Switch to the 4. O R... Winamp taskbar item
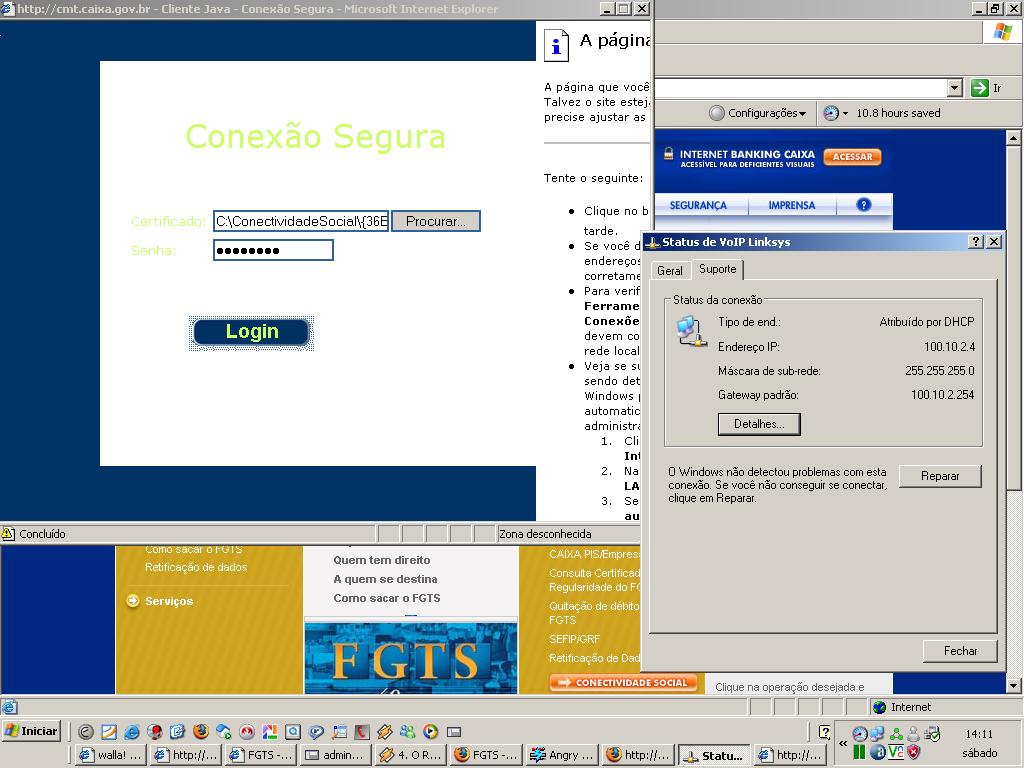This screenshot has height=768, width=1024. (x=411, y=755)
